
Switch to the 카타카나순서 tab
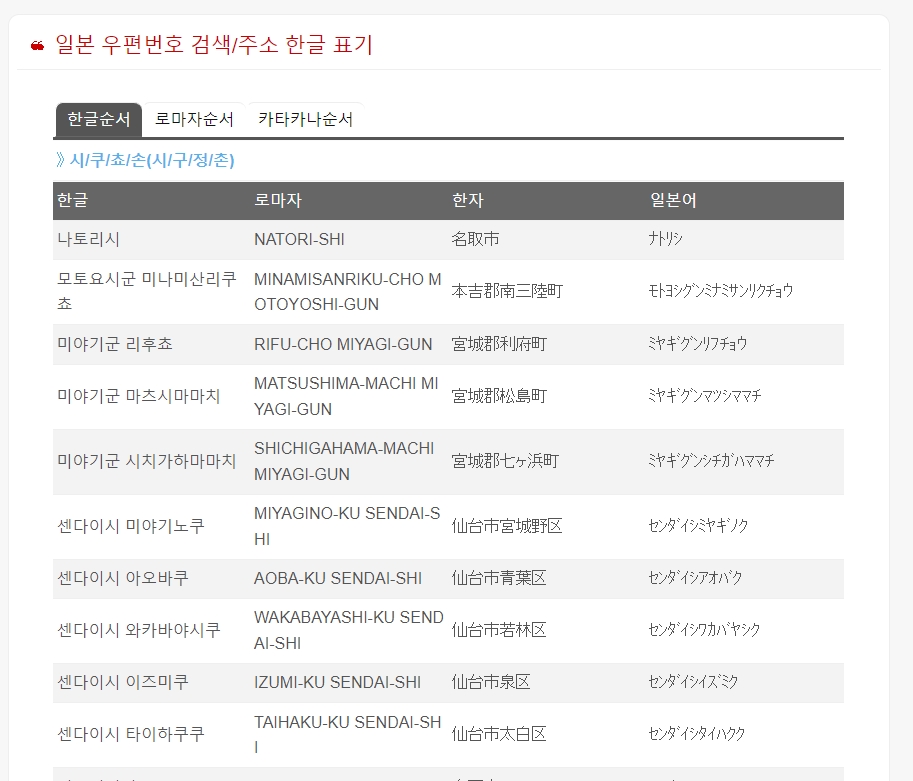coord(306,118)
